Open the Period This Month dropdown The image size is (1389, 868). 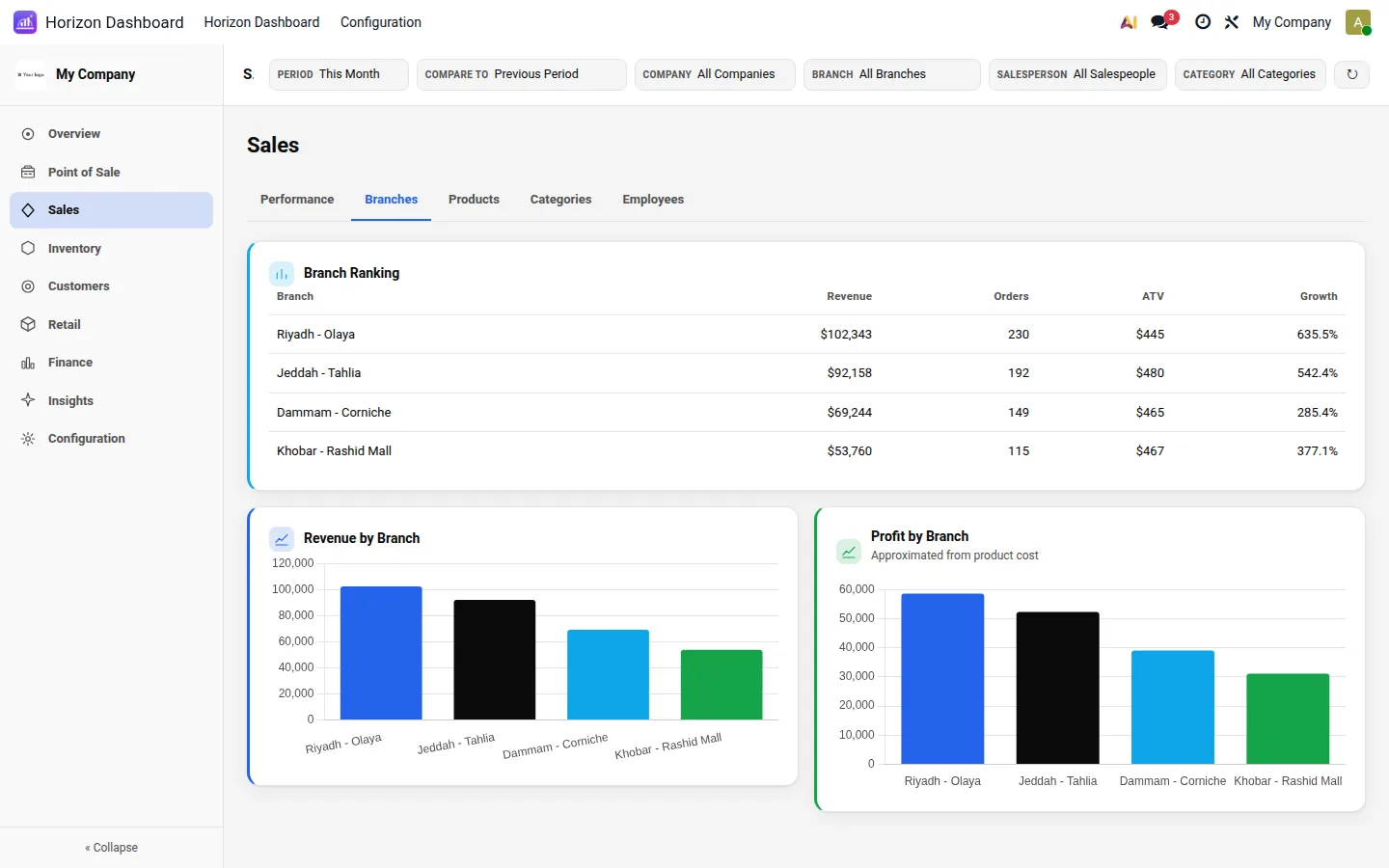pos(339,74)
